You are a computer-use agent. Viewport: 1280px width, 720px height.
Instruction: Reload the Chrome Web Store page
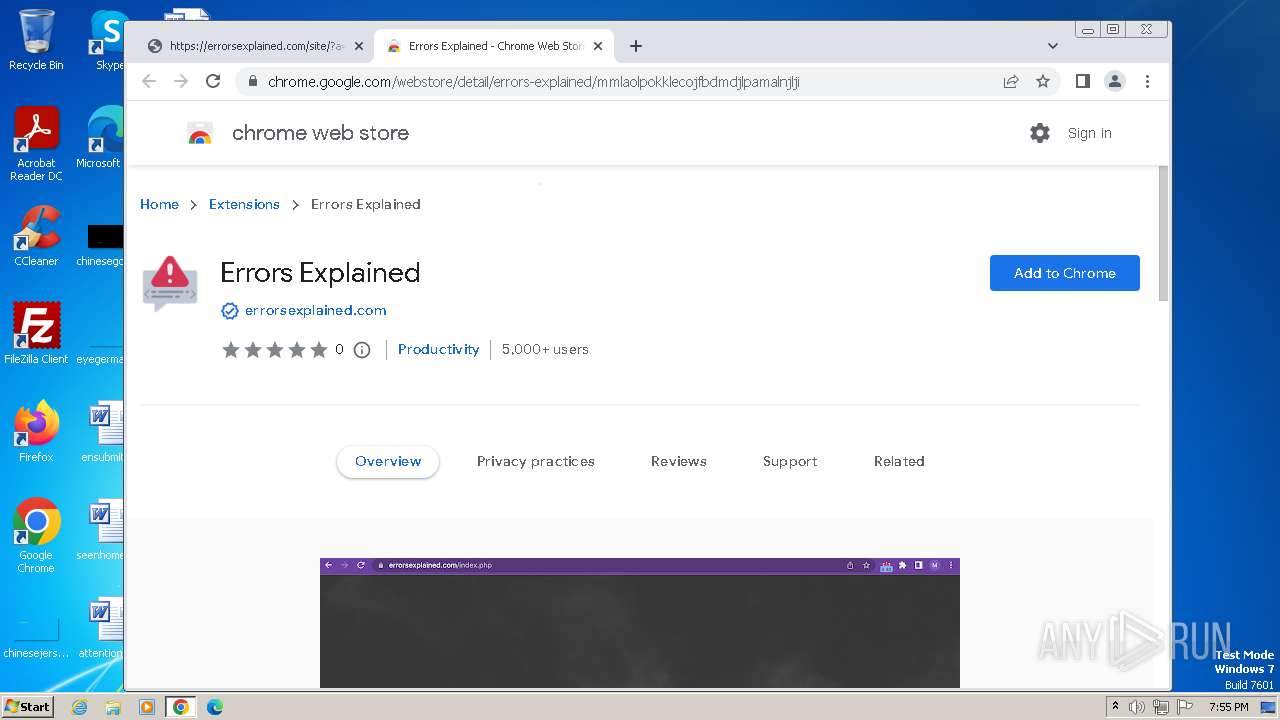213,82
